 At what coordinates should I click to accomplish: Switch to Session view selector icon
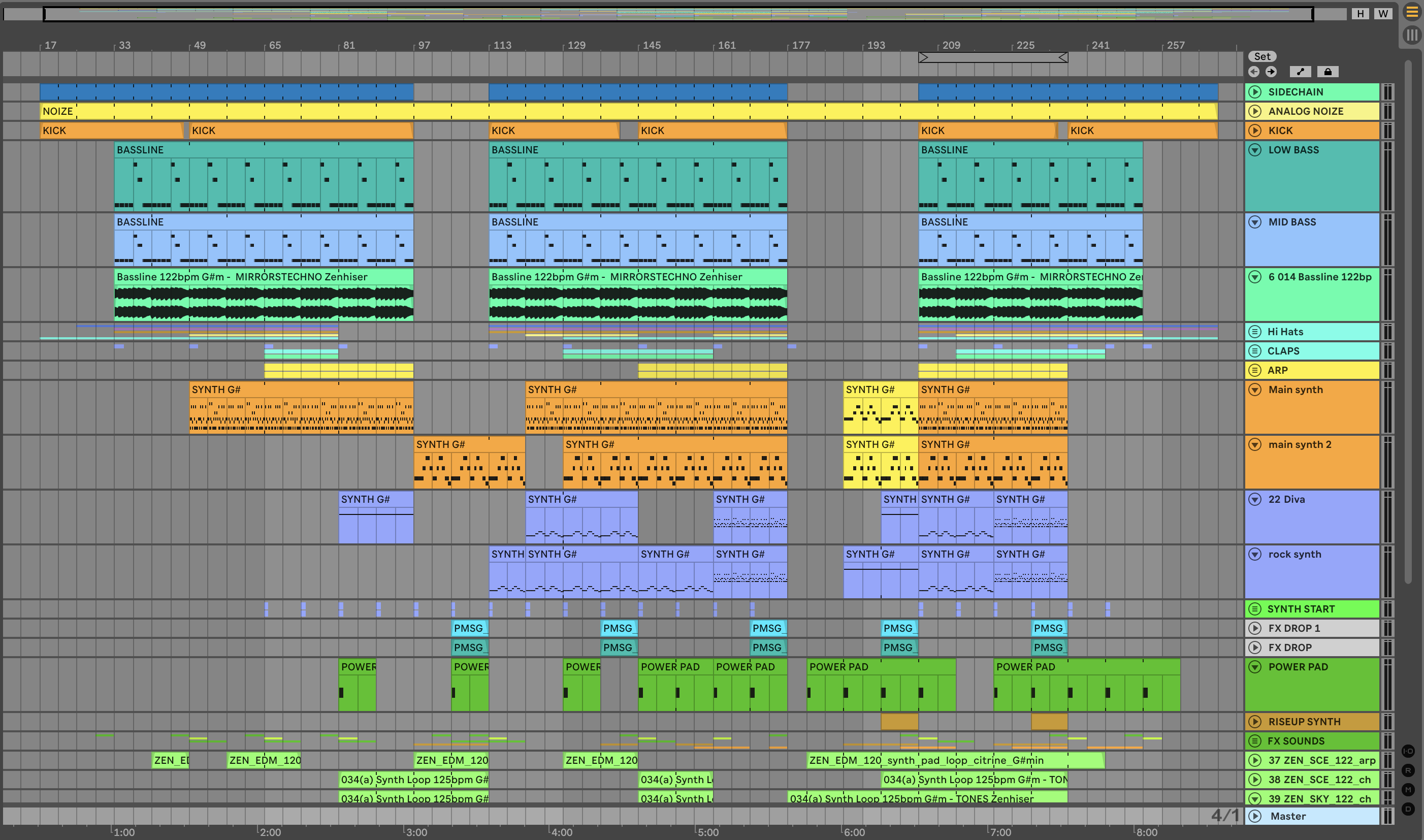coord(1412,35)
